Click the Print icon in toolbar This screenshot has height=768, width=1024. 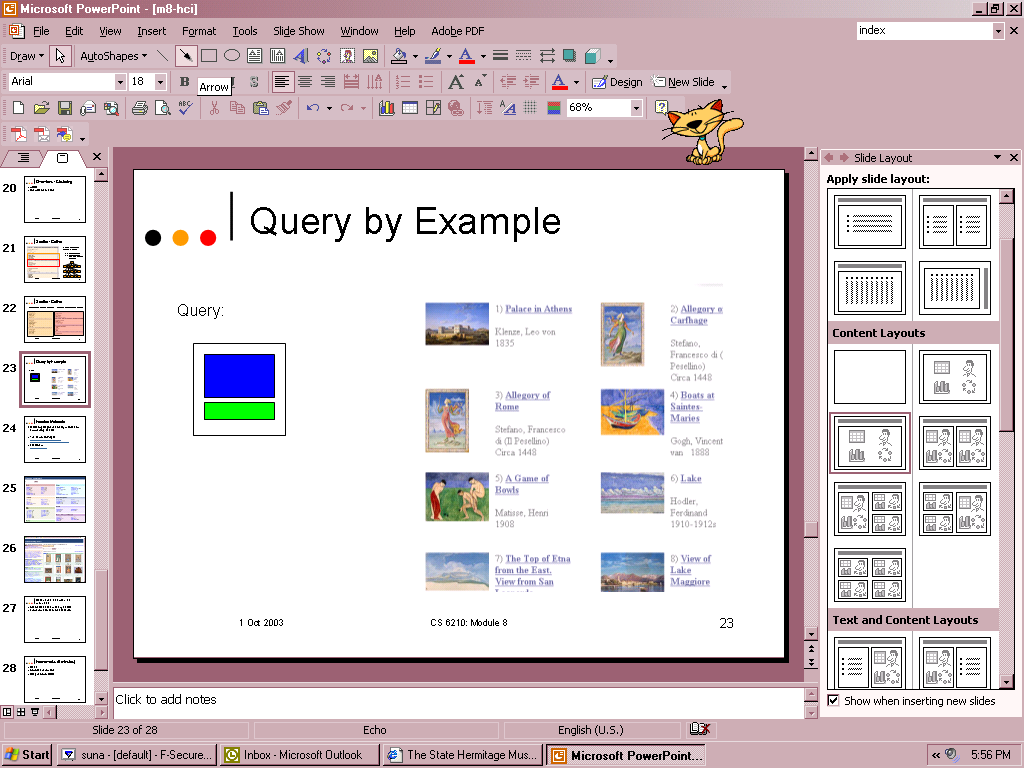140,108
